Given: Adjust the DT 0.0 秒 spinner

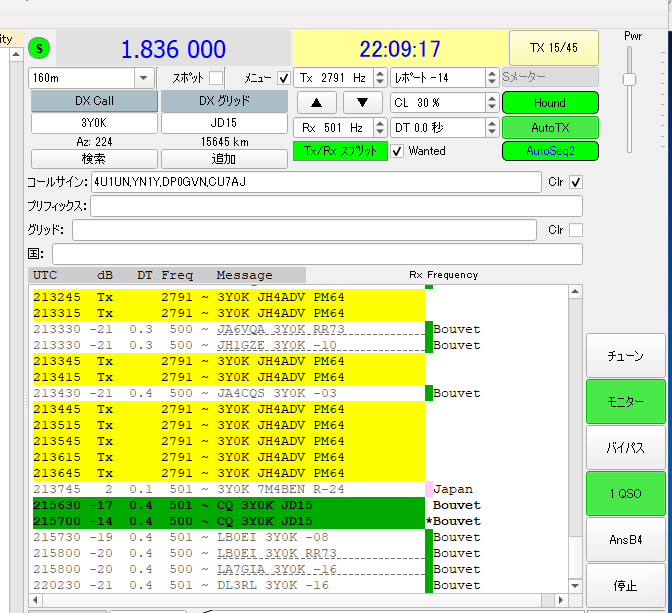Looking at the screenshot, I should coord(492,127).
